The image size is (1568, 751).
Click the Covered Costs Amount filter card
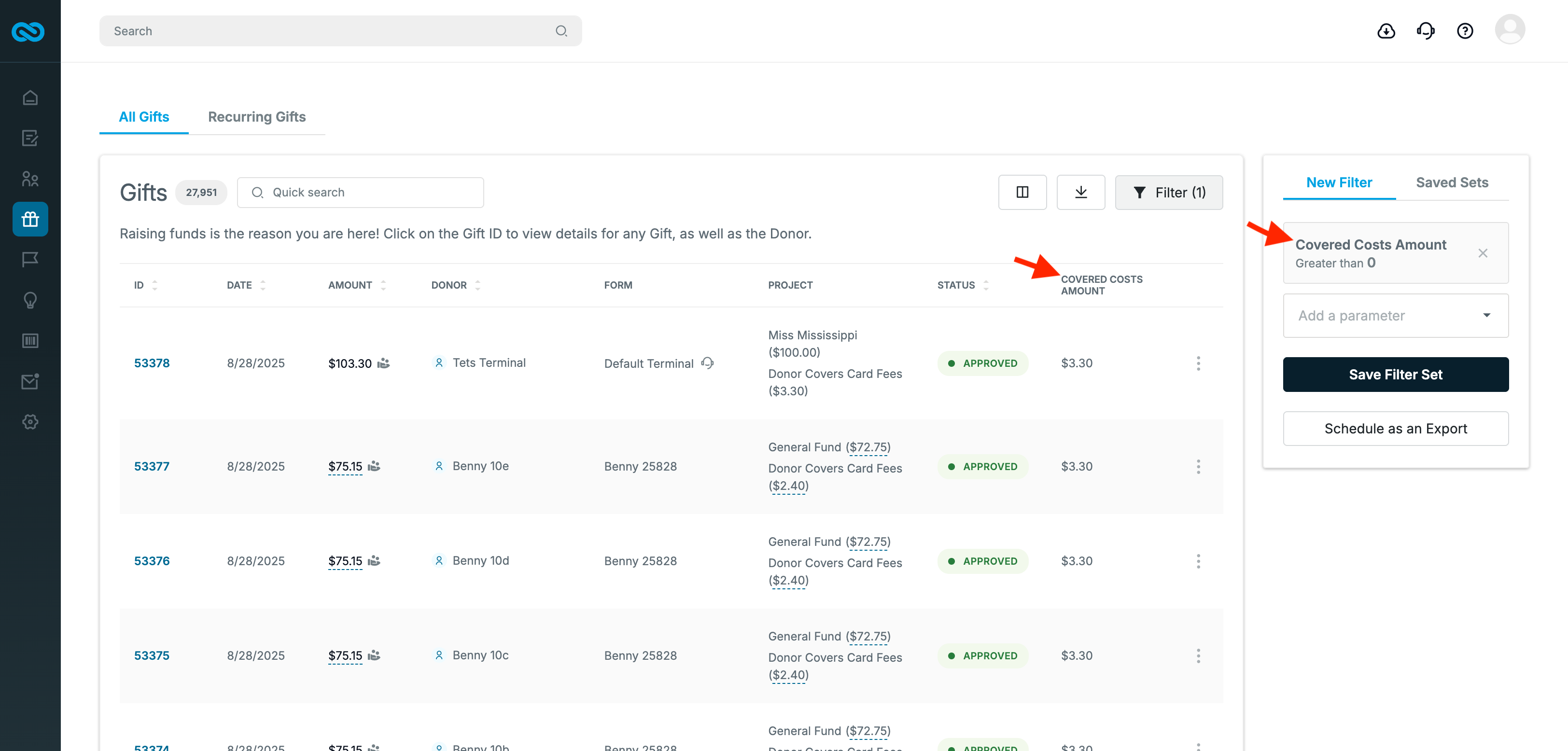1395,253
